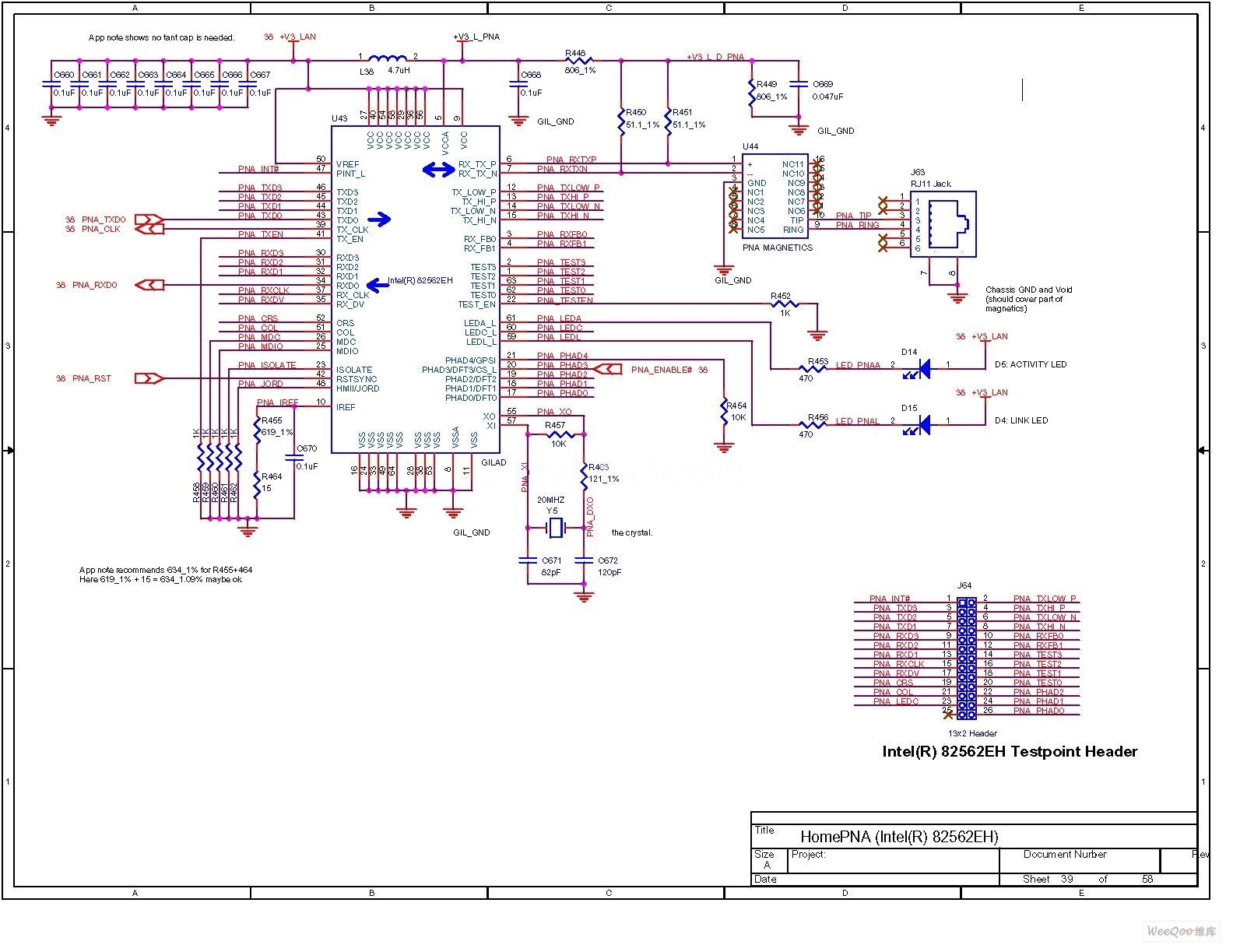Click the U43 reference designator

tap(339, 118)
